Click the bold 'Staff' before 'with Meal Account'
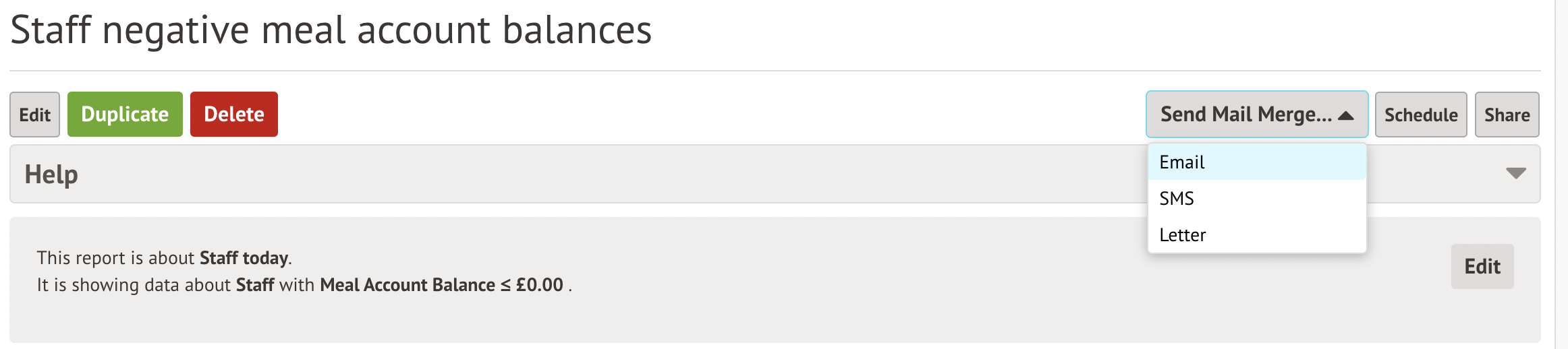1568x349 pixels. coord(254,285)
